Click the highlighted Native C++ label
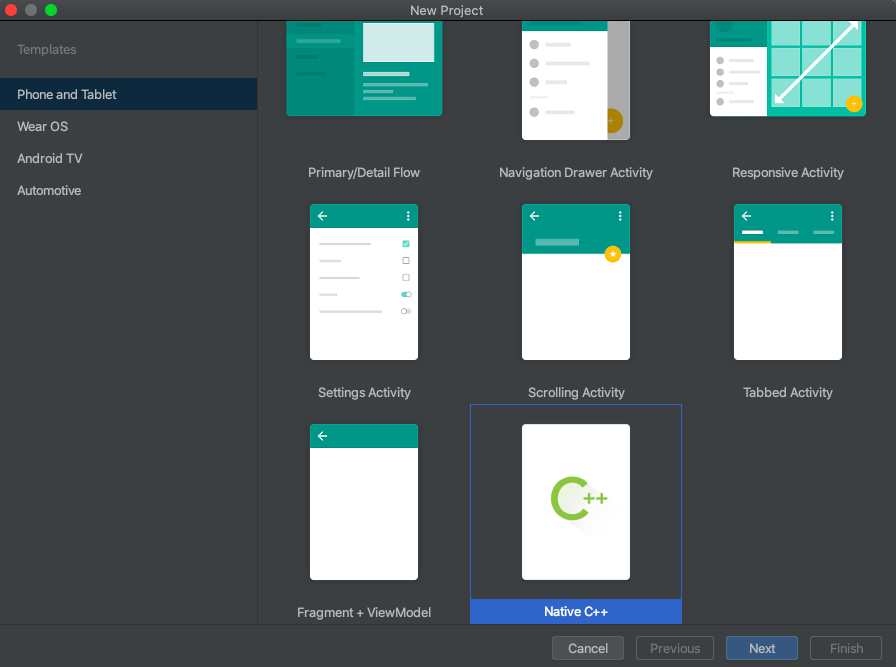Viewport: 896px width, 667px height. [x=576, y=612]
